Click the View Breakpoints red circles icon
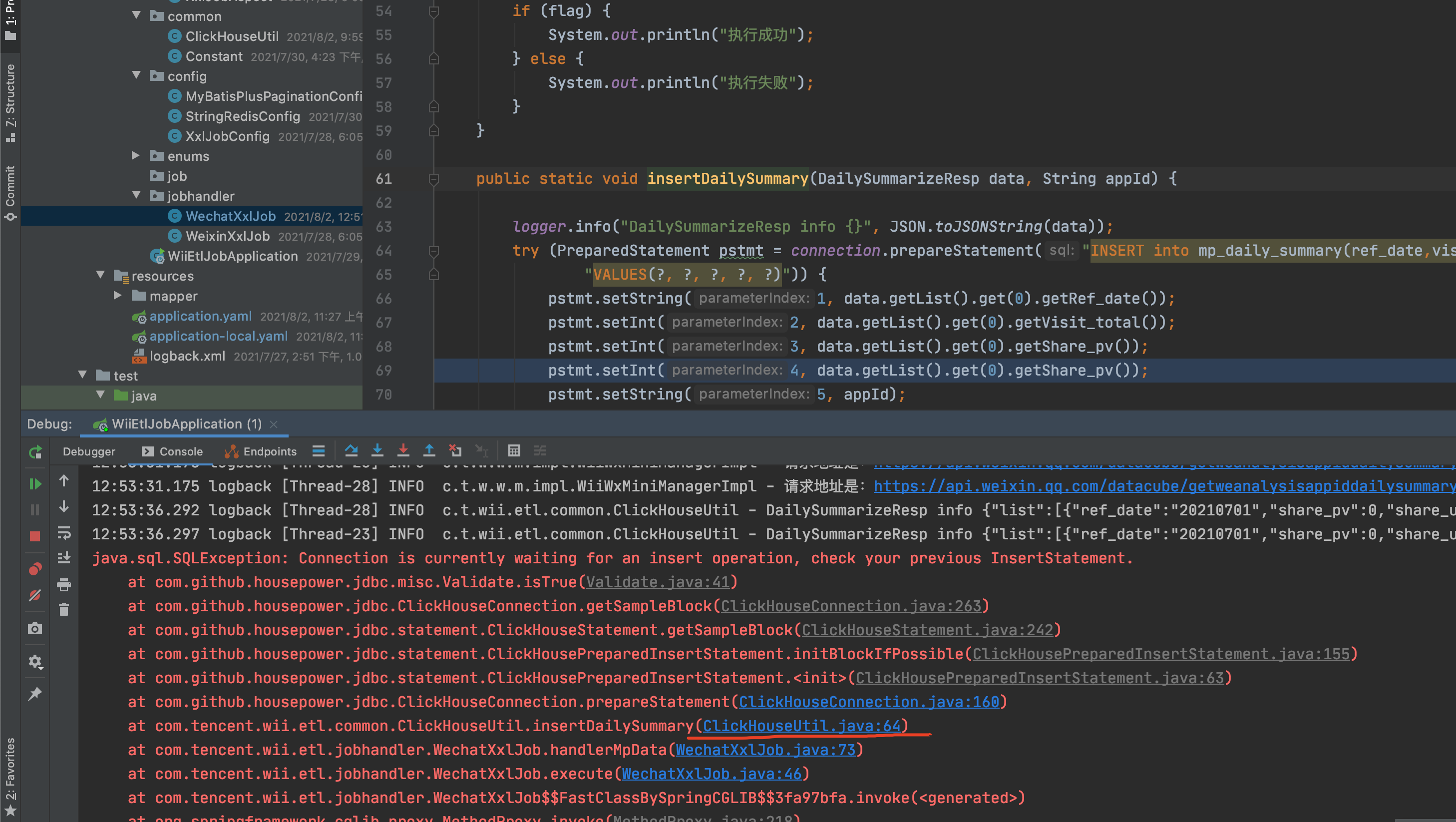The height and width of the screenshot is (822, 1456). click(35, 569)
